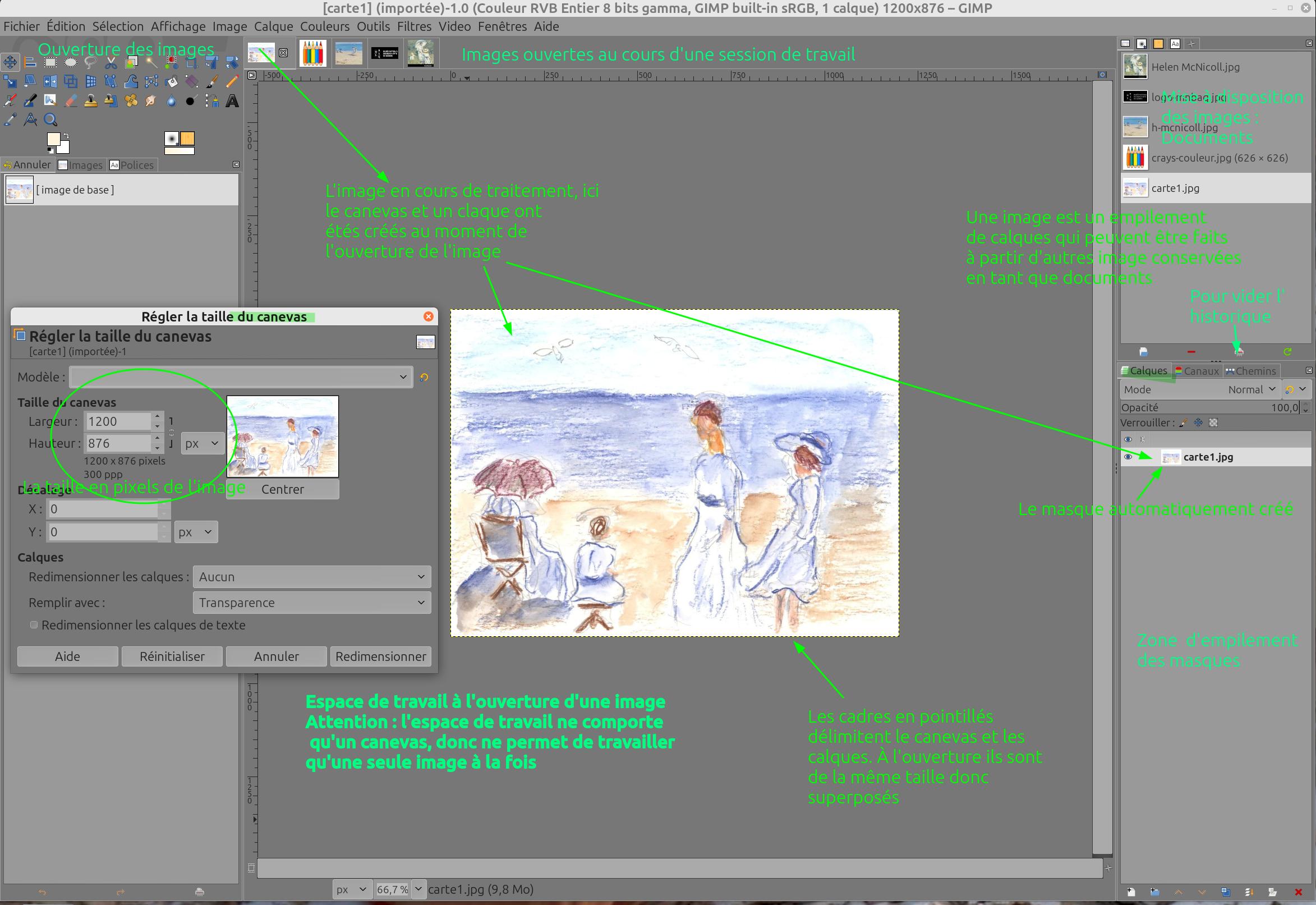Select the Move tool in toolbox
The height and width of the screenshot is (905, 1316).
pyautogui.click(x=10, y=62)
